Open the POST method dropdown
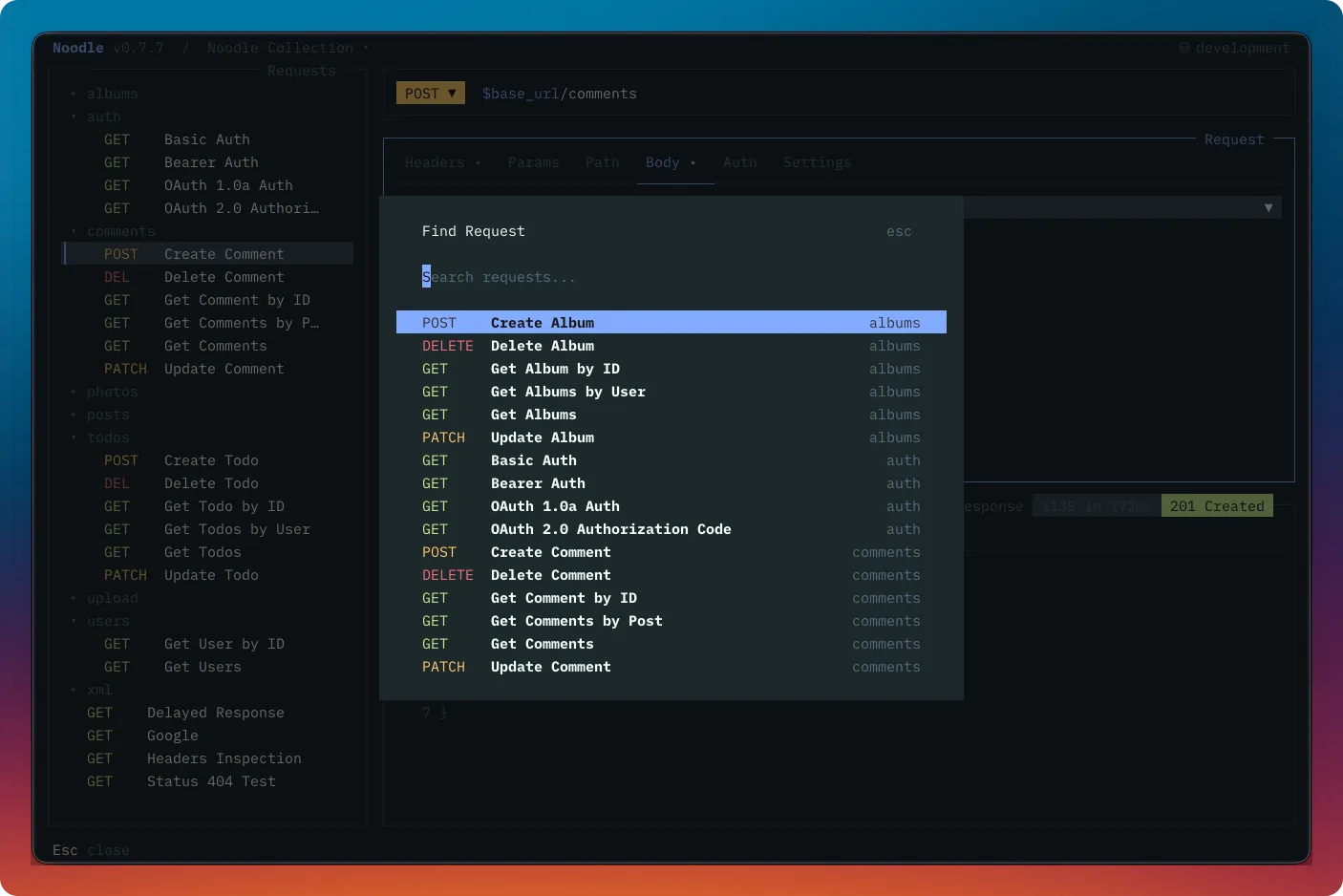The image size is (1343, 896). click(x=431, y=93)
